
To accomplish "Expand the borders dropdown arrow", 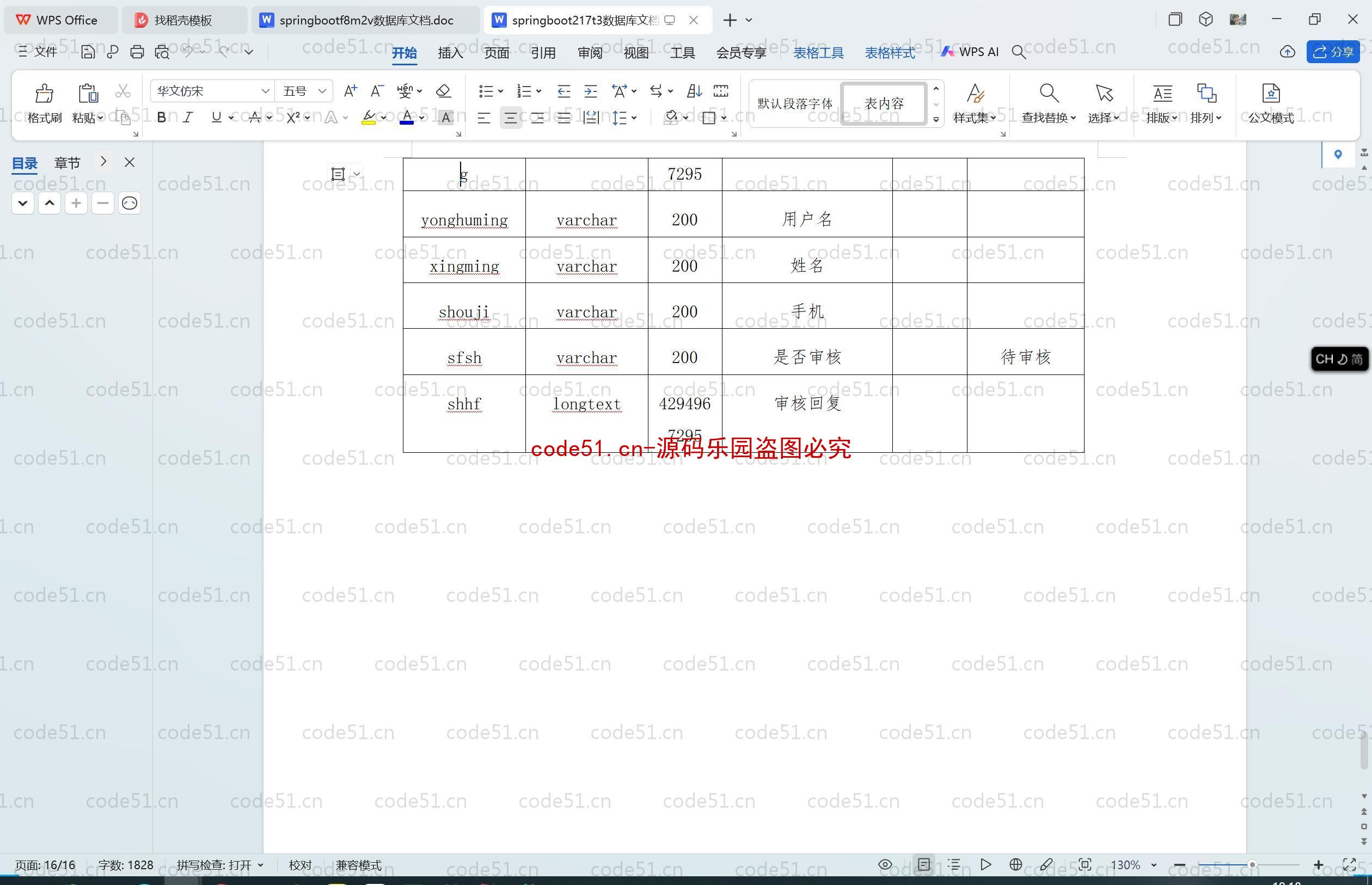I will [x=724, y=118].
